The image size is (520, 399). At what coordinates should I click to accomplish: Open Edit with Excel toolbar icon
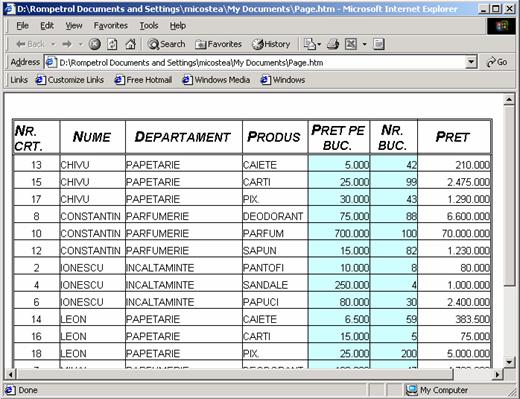point(351,44)
